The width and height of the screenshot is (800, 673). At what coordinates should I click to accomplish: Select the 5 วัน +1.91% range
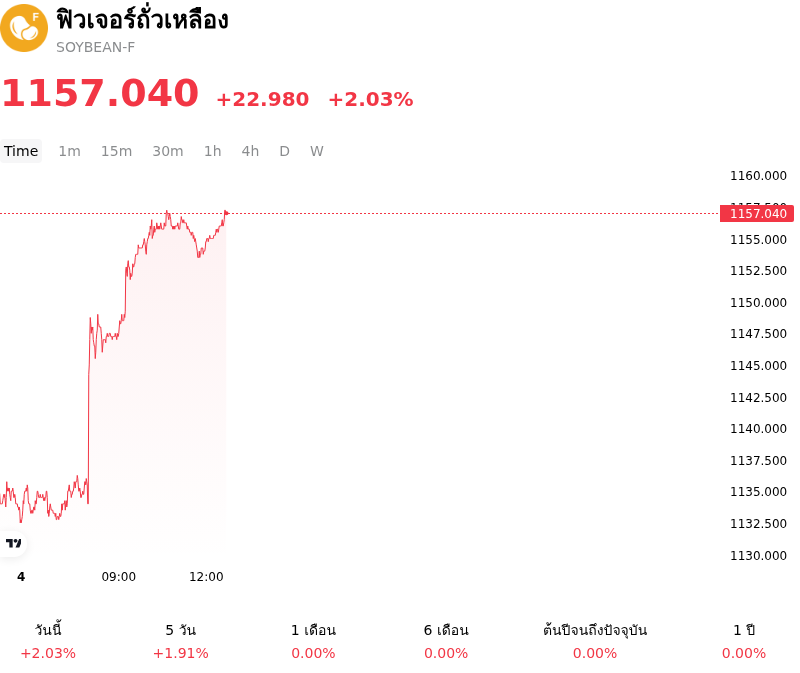coord(181,641)
